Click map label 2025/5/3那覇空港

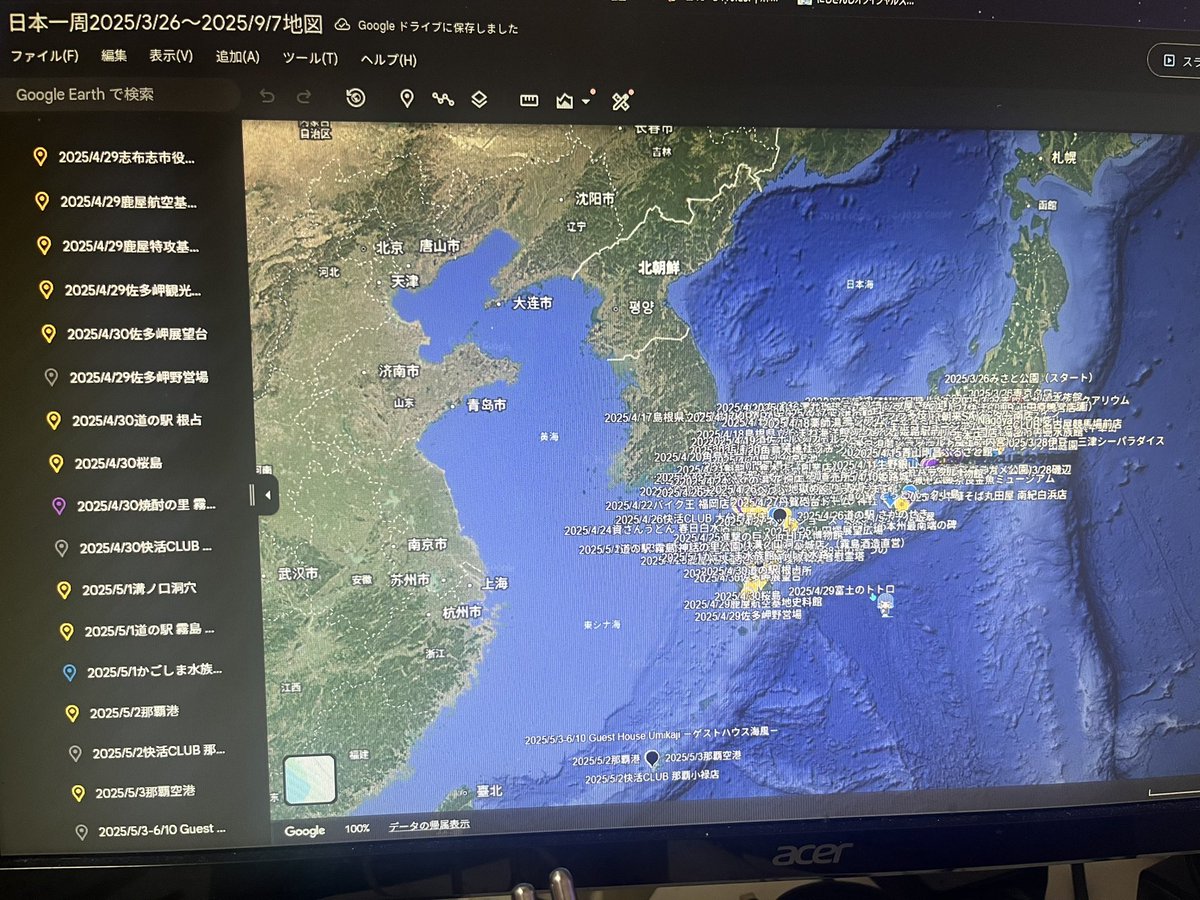pyautogui.click(x=703, y=758)
